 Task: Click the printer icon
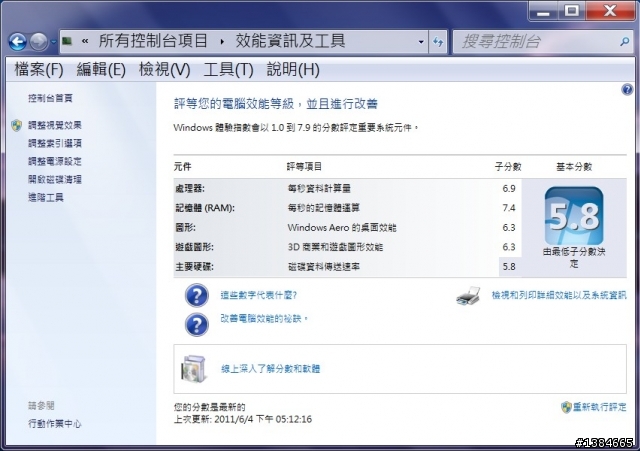point(468,296)
